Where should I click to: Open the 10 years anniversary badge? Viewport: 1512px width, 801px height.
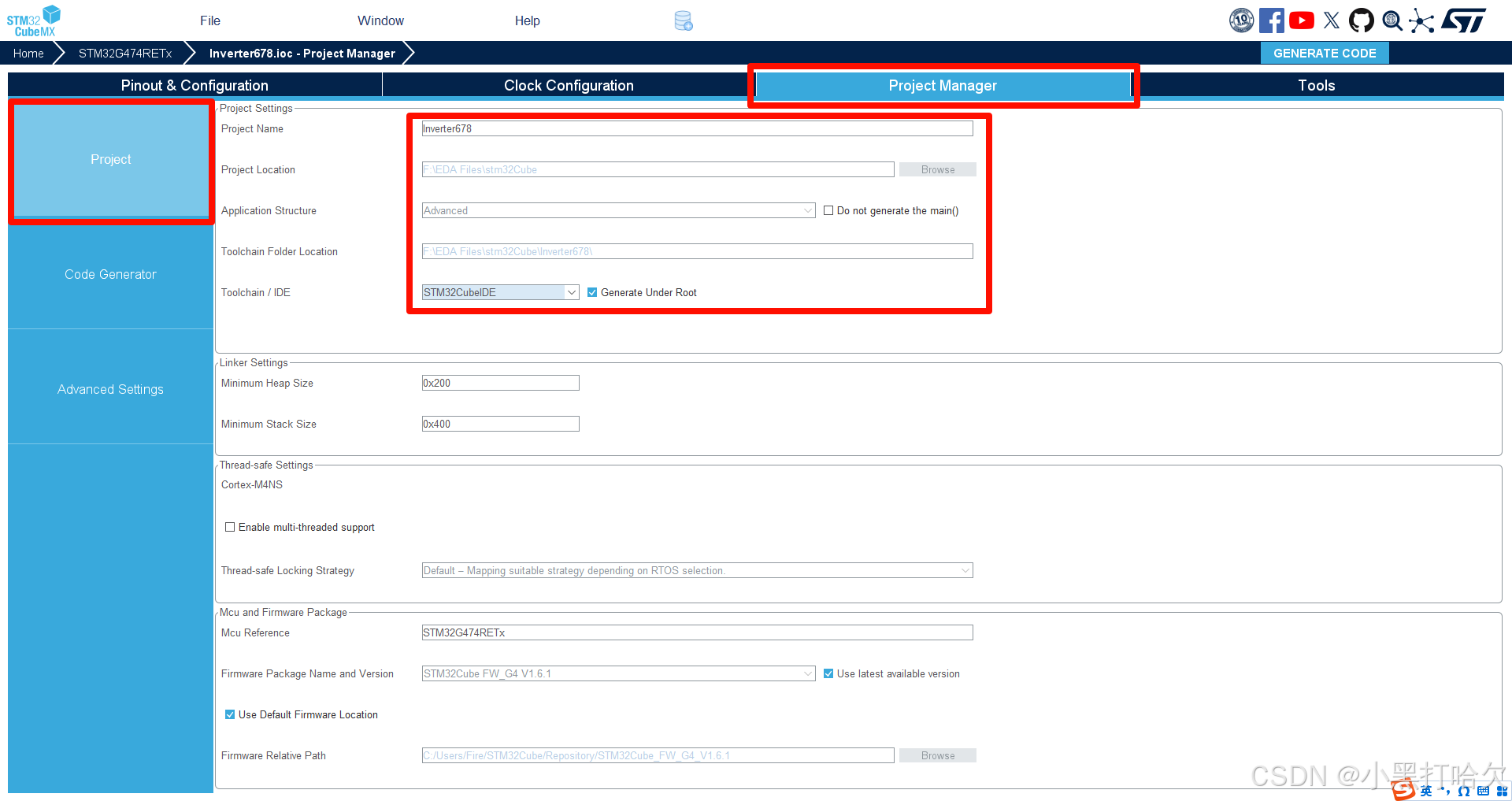[x=1242, y=20]
